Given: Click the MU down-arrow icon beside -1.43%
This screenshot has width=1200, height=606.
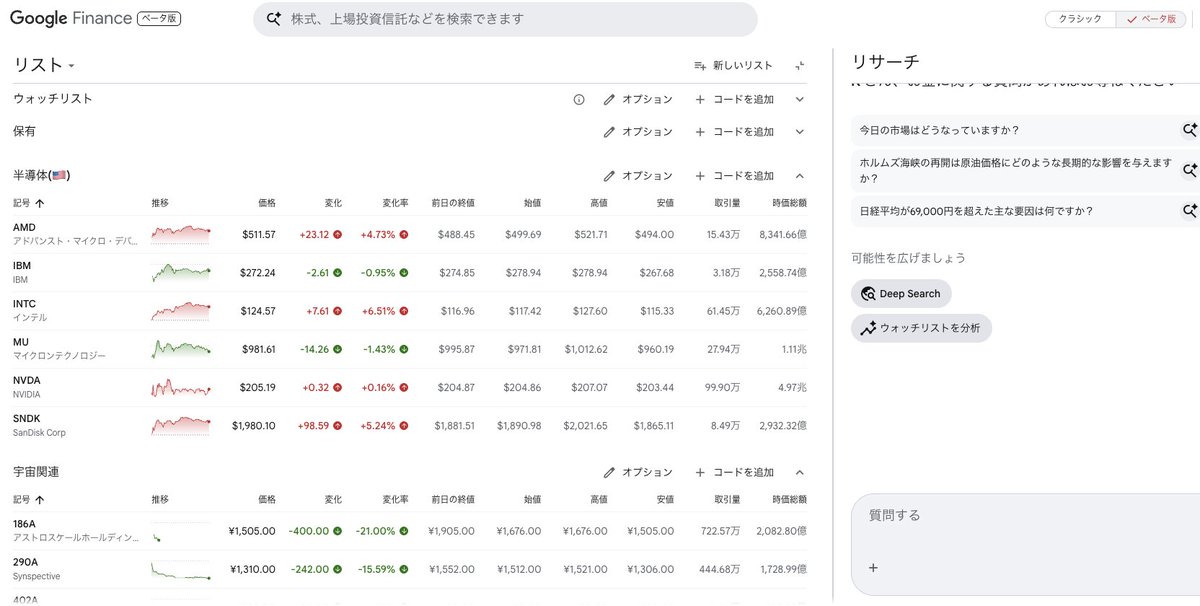Looking at the screenshot, I should point(404,349).
